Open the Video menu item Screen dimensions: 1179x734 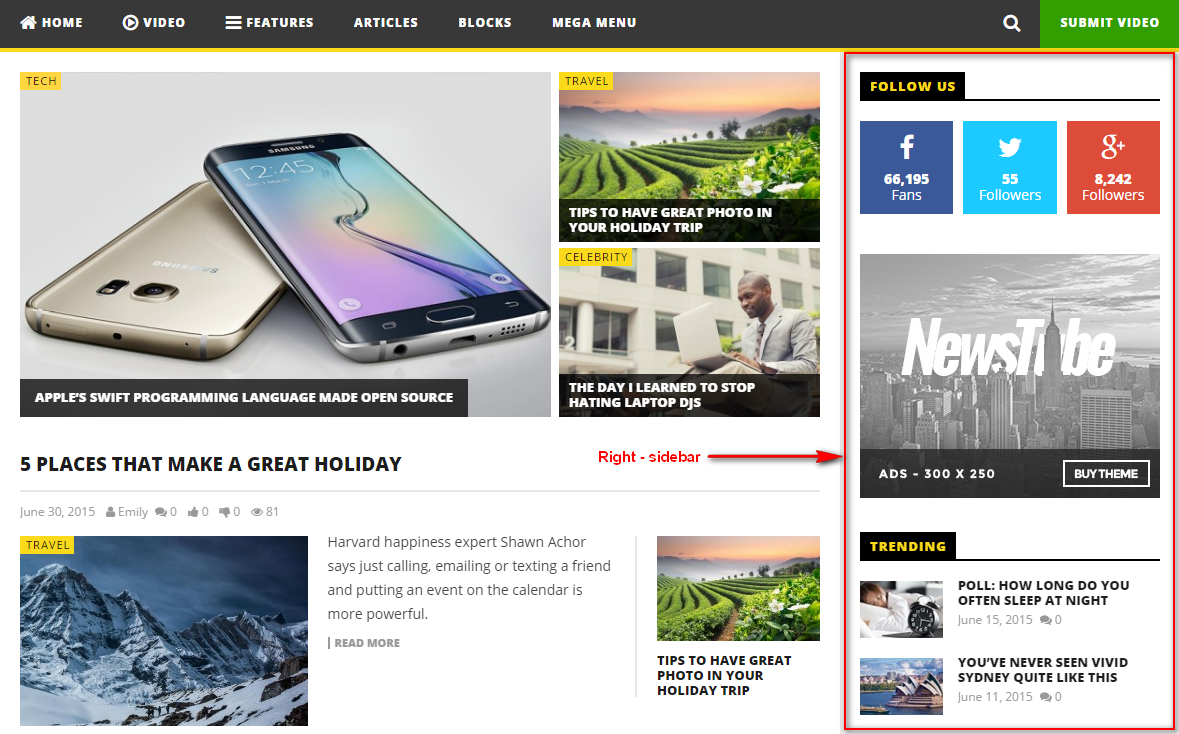[x=153, y=23]
